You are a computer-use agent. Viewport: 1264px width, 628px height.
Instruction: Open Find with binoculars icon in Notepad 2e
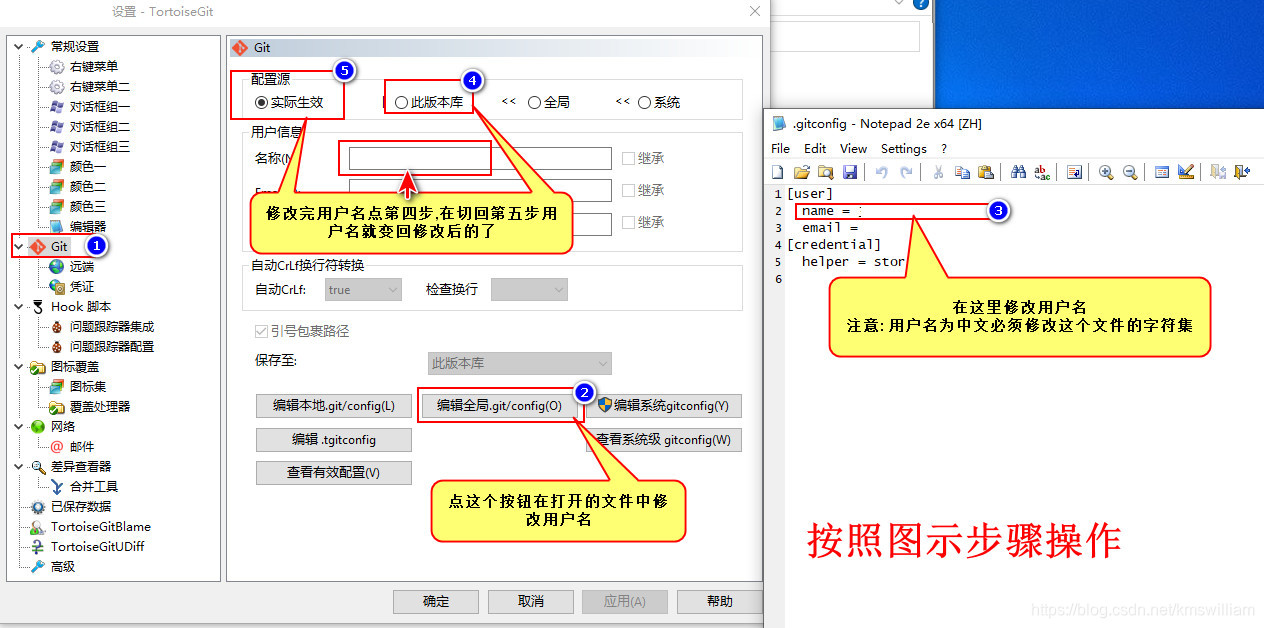(1018, 172)
